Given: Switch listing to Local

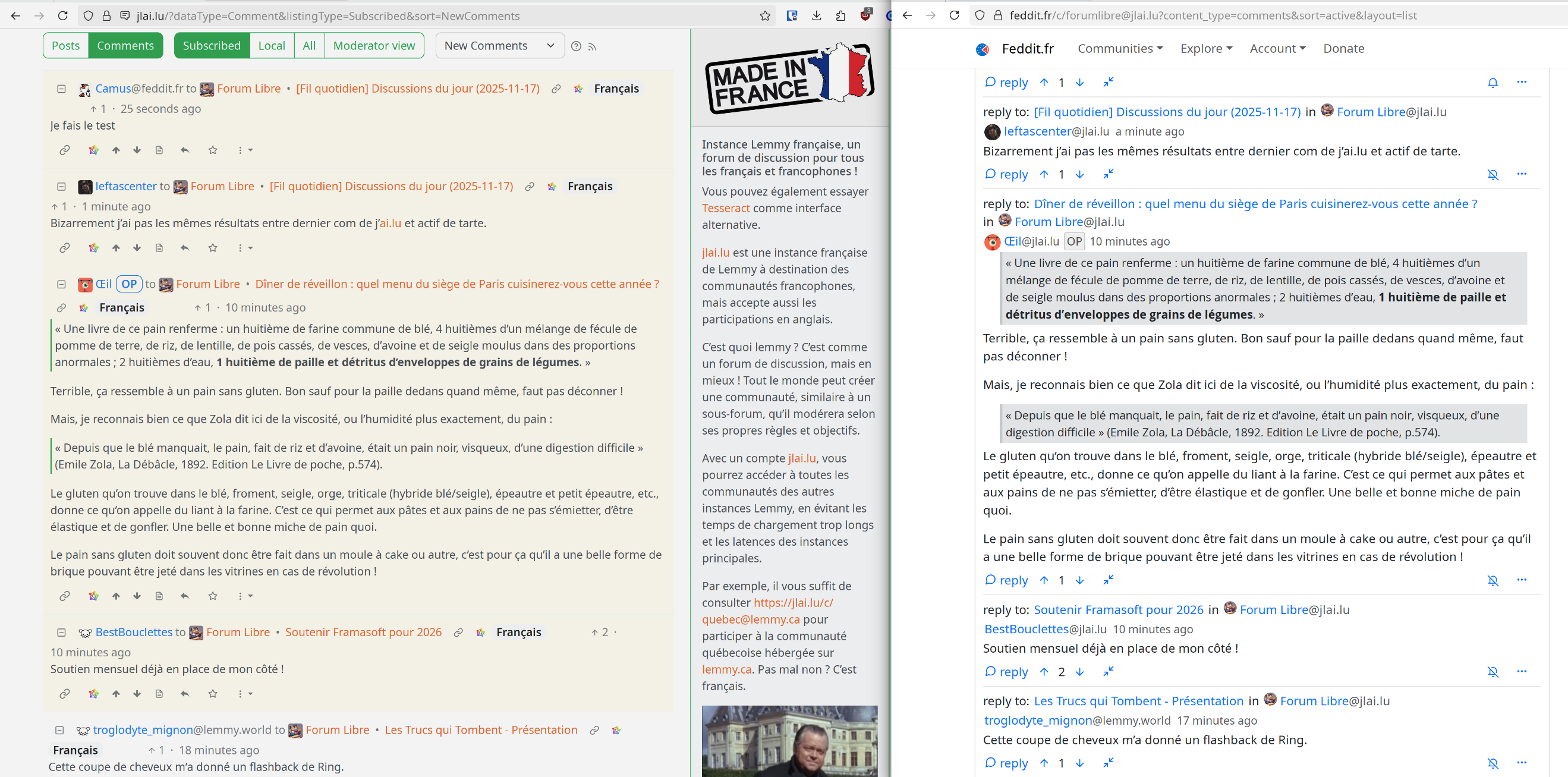Looking at the screenshot, I should (272, 46).
